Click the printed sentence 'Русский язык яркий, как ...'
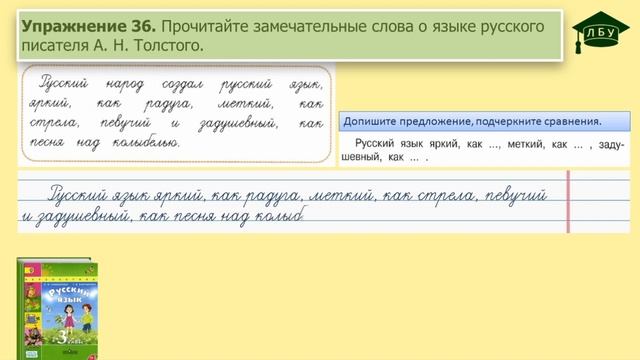The height and width of the screenshot is (360, 640). pyautogui.click(x=483, y=150)
